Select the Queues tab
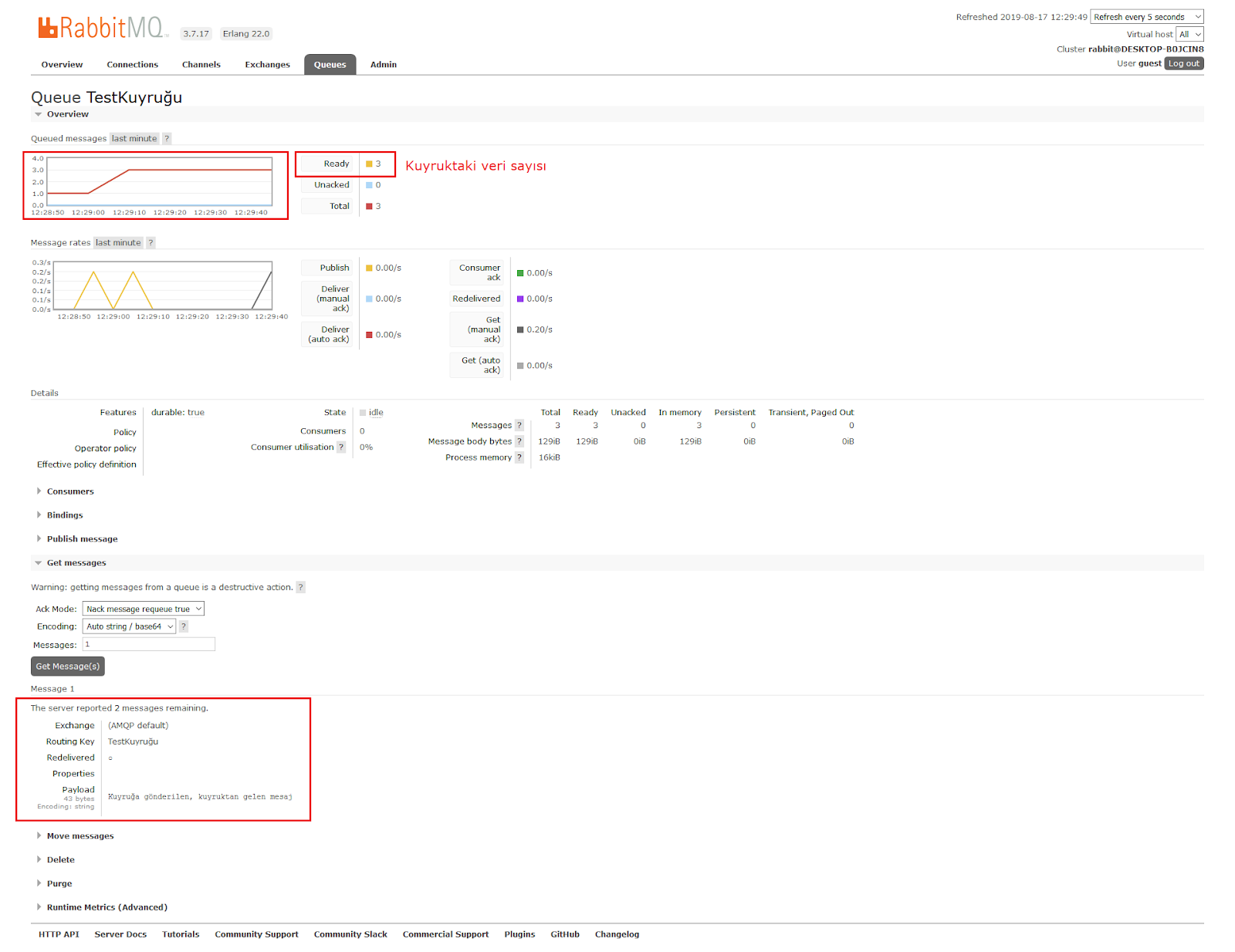The width and height of the screenshot is (1235, 952). pyautogui.click(x=330, y=65)
